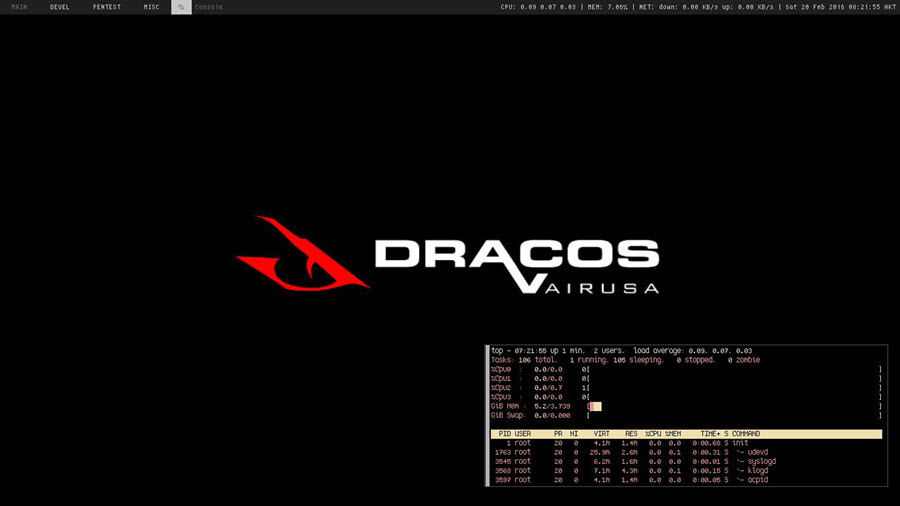Click the COMMAND column header
The width and height of the screenshot is (900, 506).
click(x=746, y=434)
